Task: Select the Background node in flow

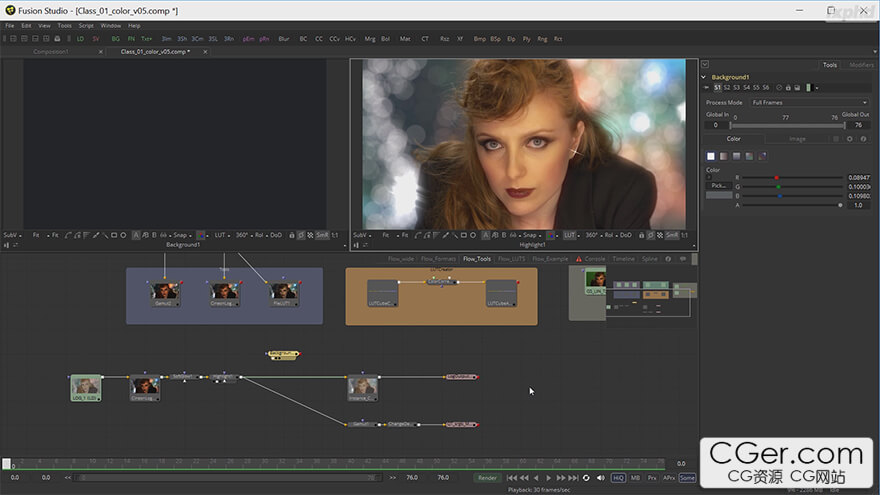Action: [x=283, y=354]
